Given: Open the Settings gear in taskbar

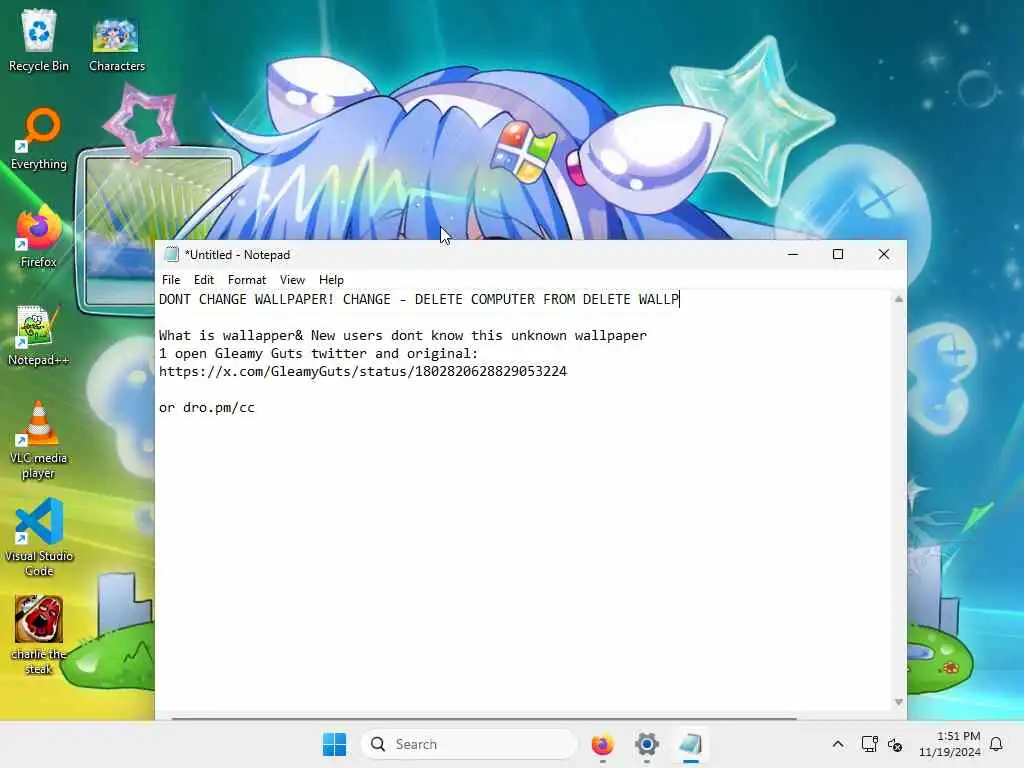Looking at the screenshot, I should 647,744.
